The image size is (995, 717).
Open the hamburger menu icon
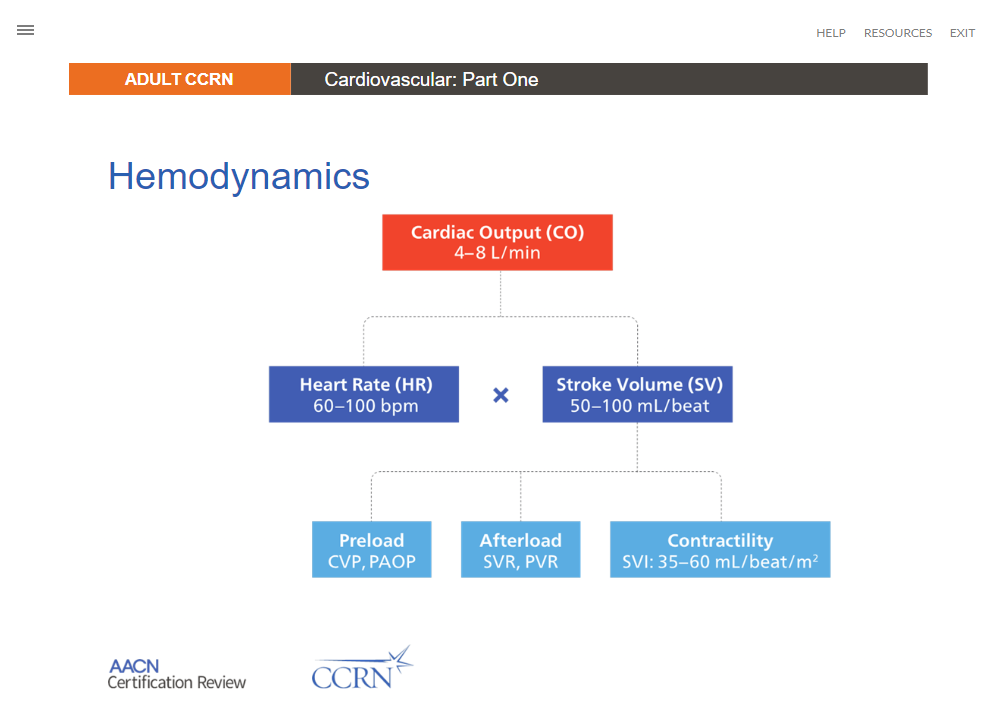tap(26, 30)
